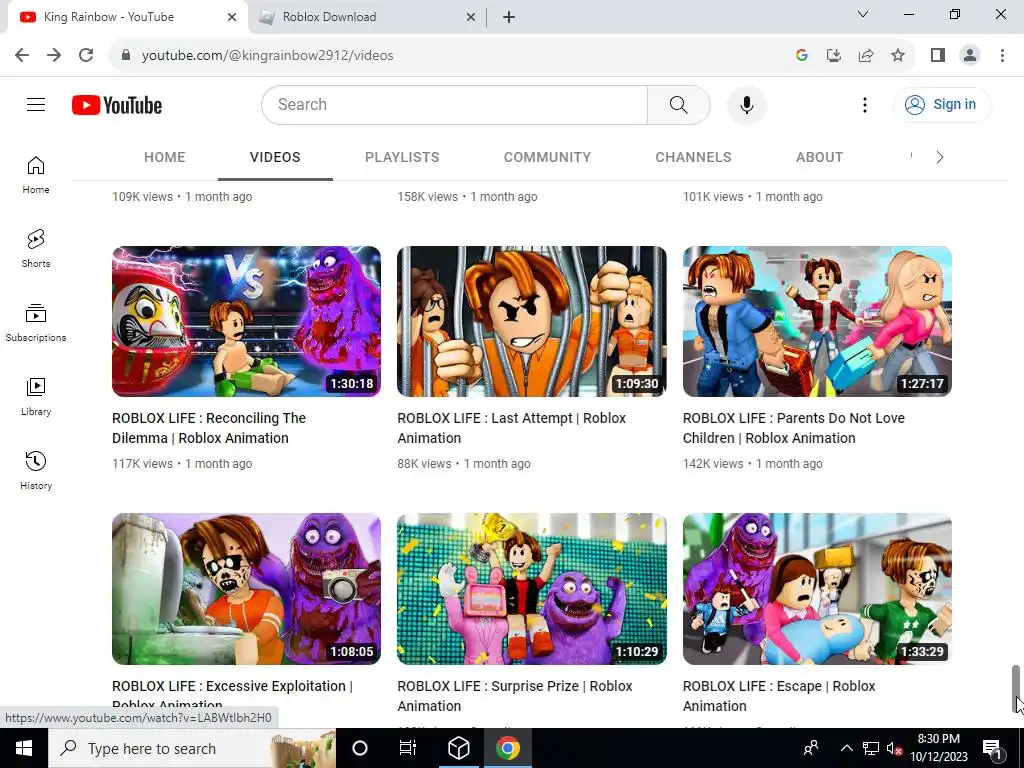The width and height of the screenshot is (1024, 768).
Task: Open Library in the sidebar
Action: pos(36,396)
